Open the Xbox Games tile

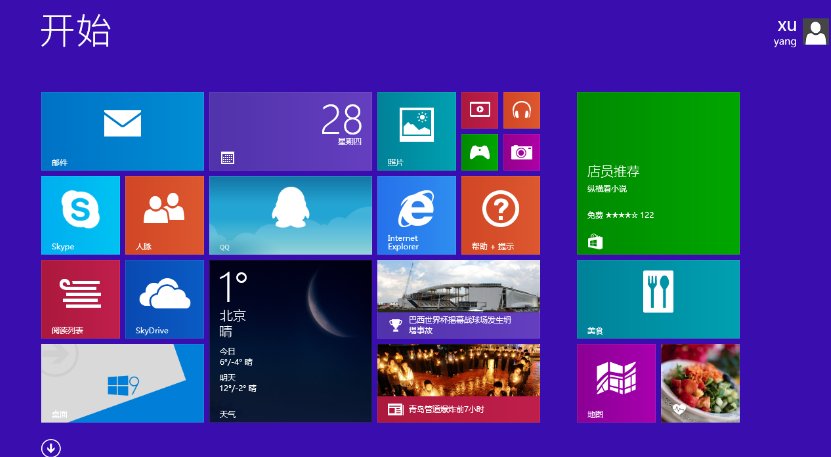click(x=480, y=152)
